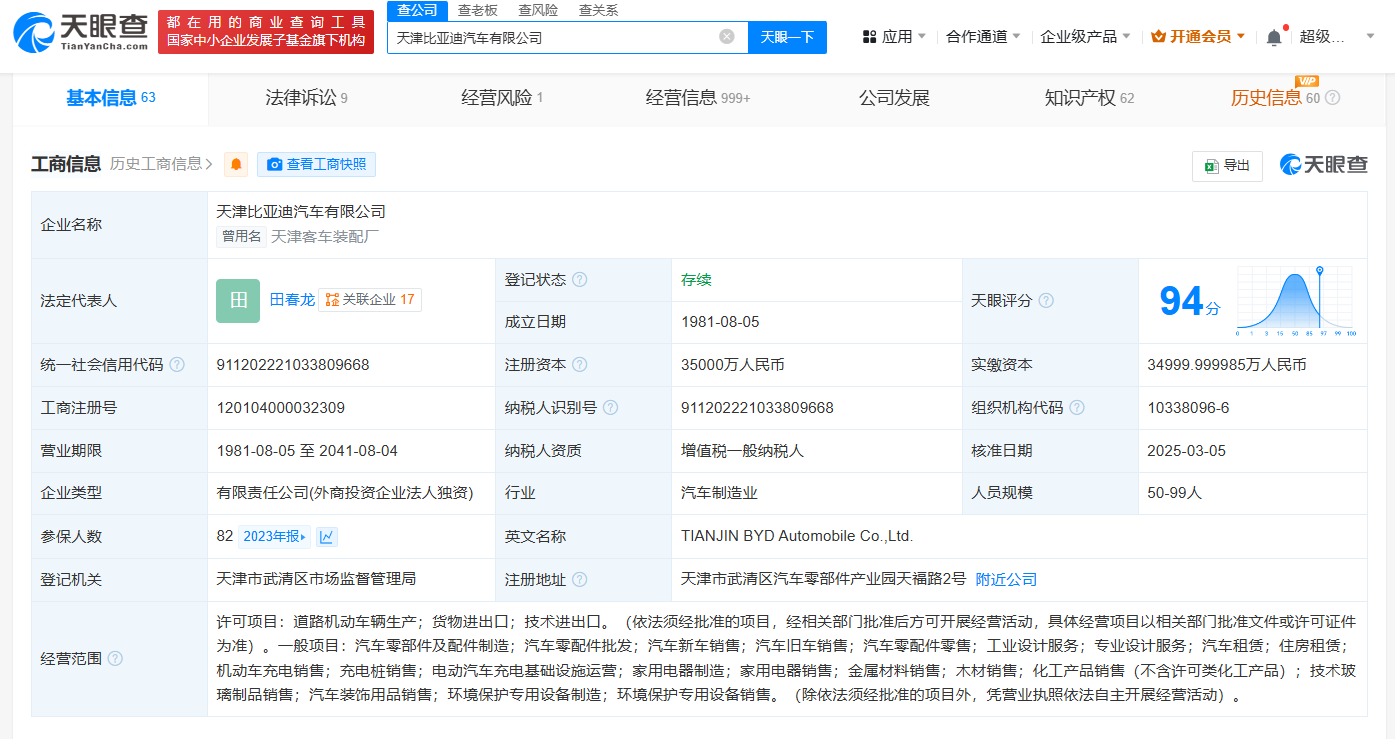Clear the search box with the X icon

point(727,37)
